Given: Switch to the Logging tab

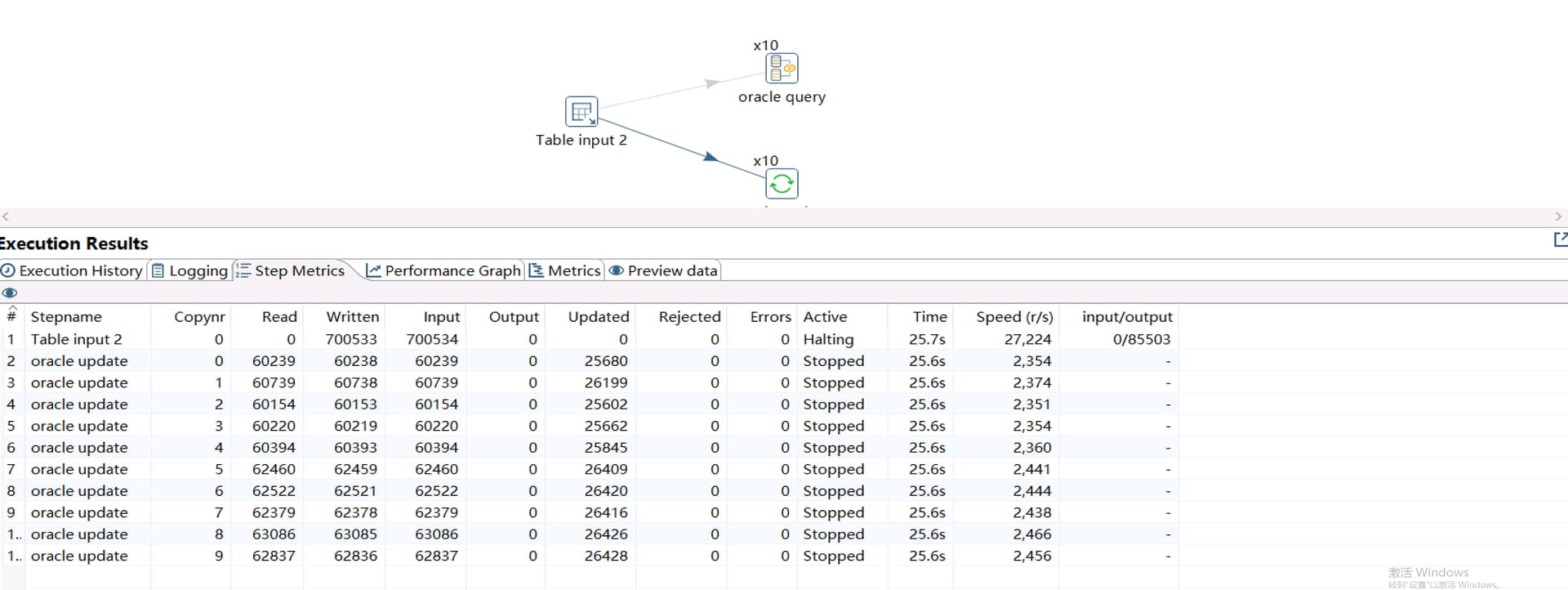Looking at the screenshot, I should click(x=190, y=270).
